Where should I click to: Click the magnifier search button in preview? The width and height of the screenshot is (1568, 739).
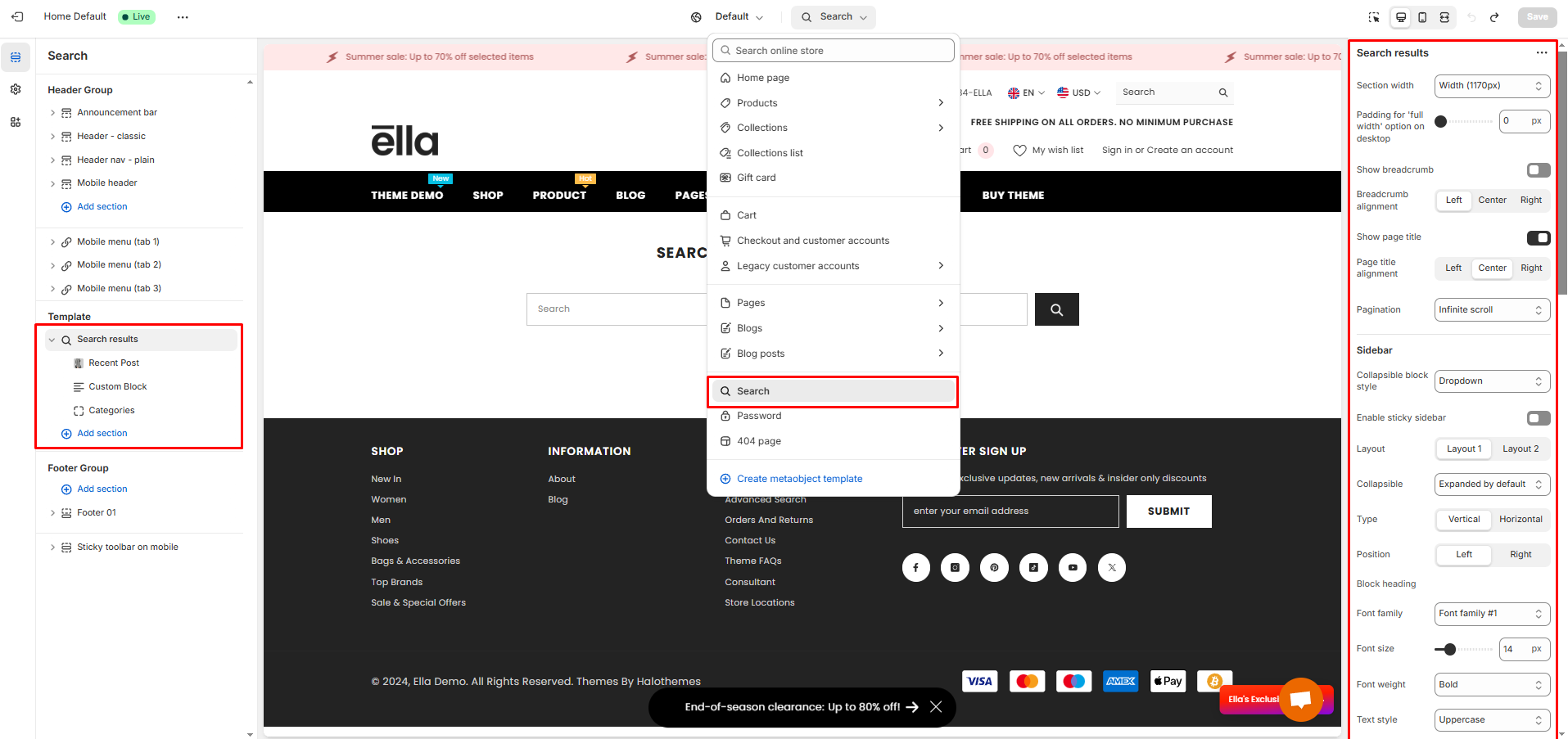pyautogui.click(x=1056, y=309)
